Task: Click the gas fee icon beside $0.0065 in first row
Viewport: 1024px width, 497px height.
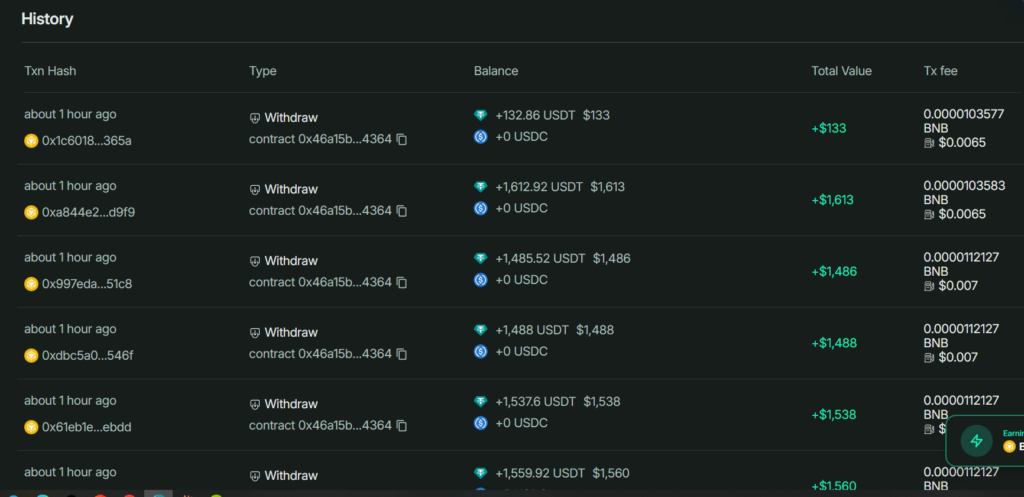Action: tap(930, 143)
